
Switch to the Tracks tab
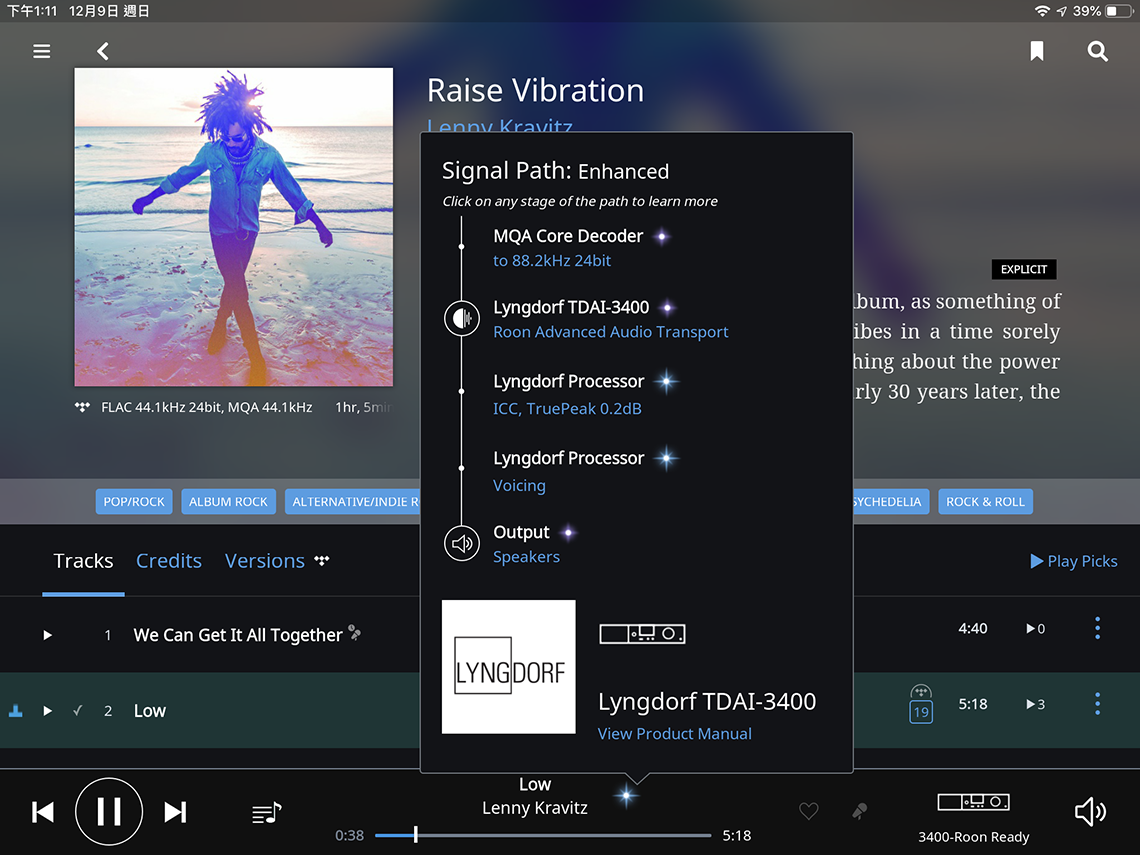click(x=83, y=561)
